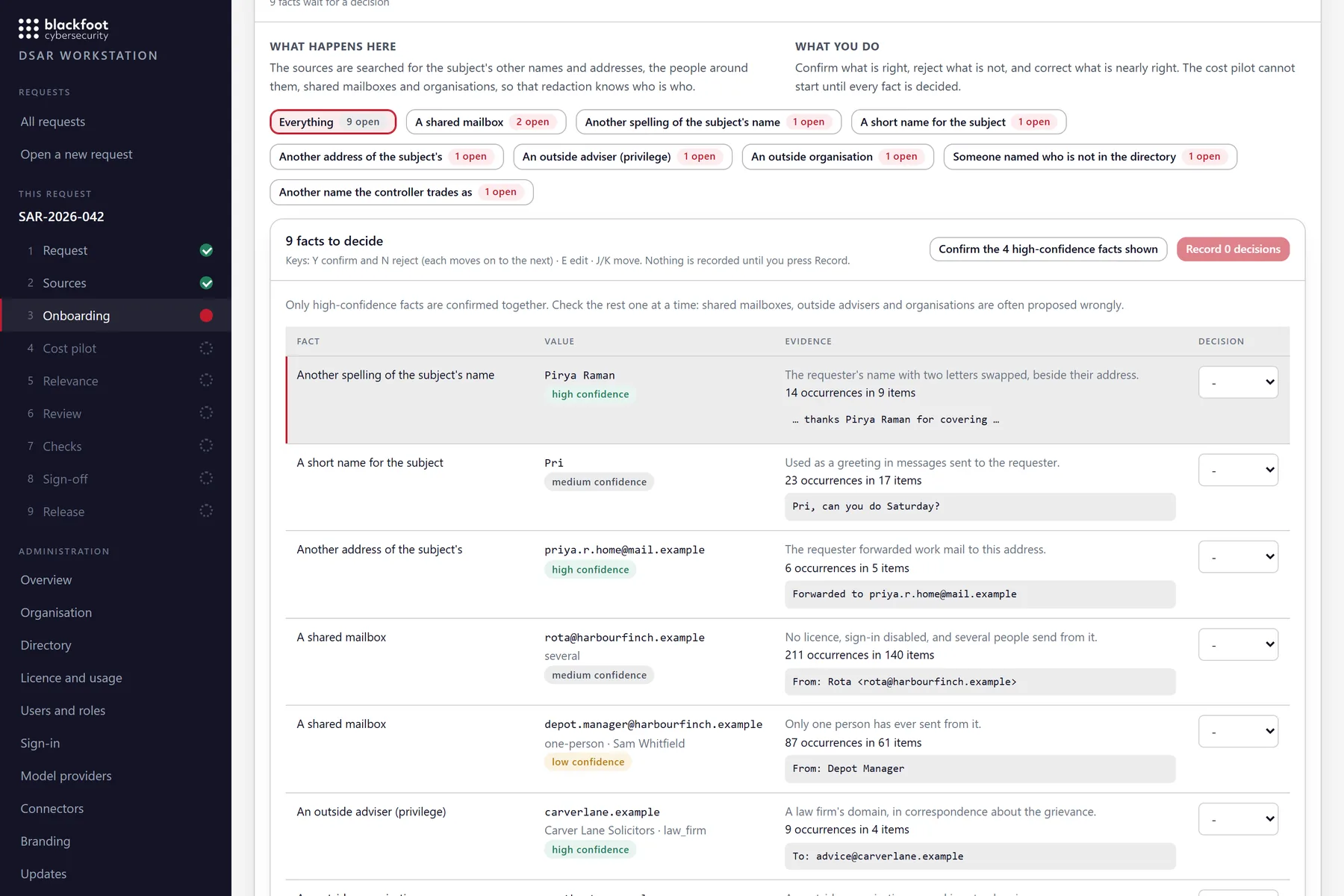1344x896 pixels.
Task: Click the low confidence badge for depot.manager
Action: 588,762
